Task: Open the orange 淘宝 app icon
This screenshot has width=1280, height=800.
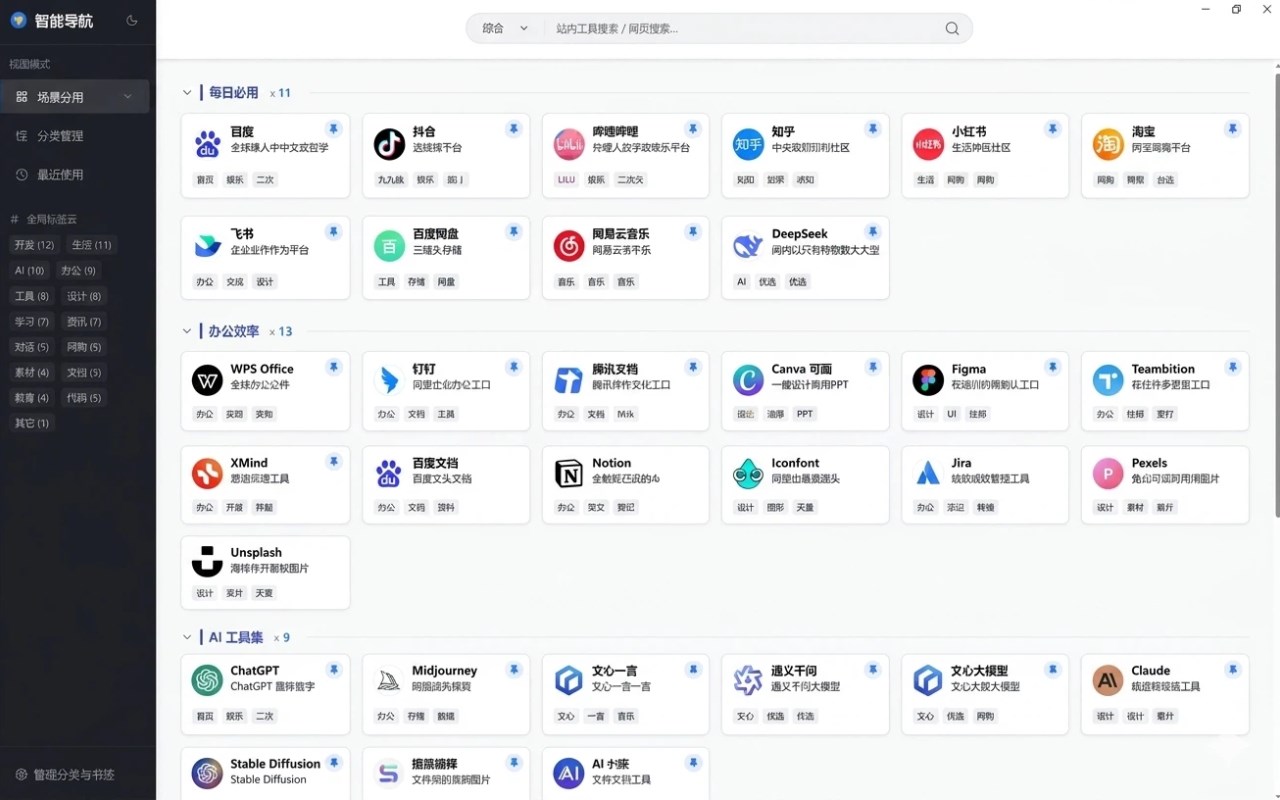Action: click(x=1108, y=144)
